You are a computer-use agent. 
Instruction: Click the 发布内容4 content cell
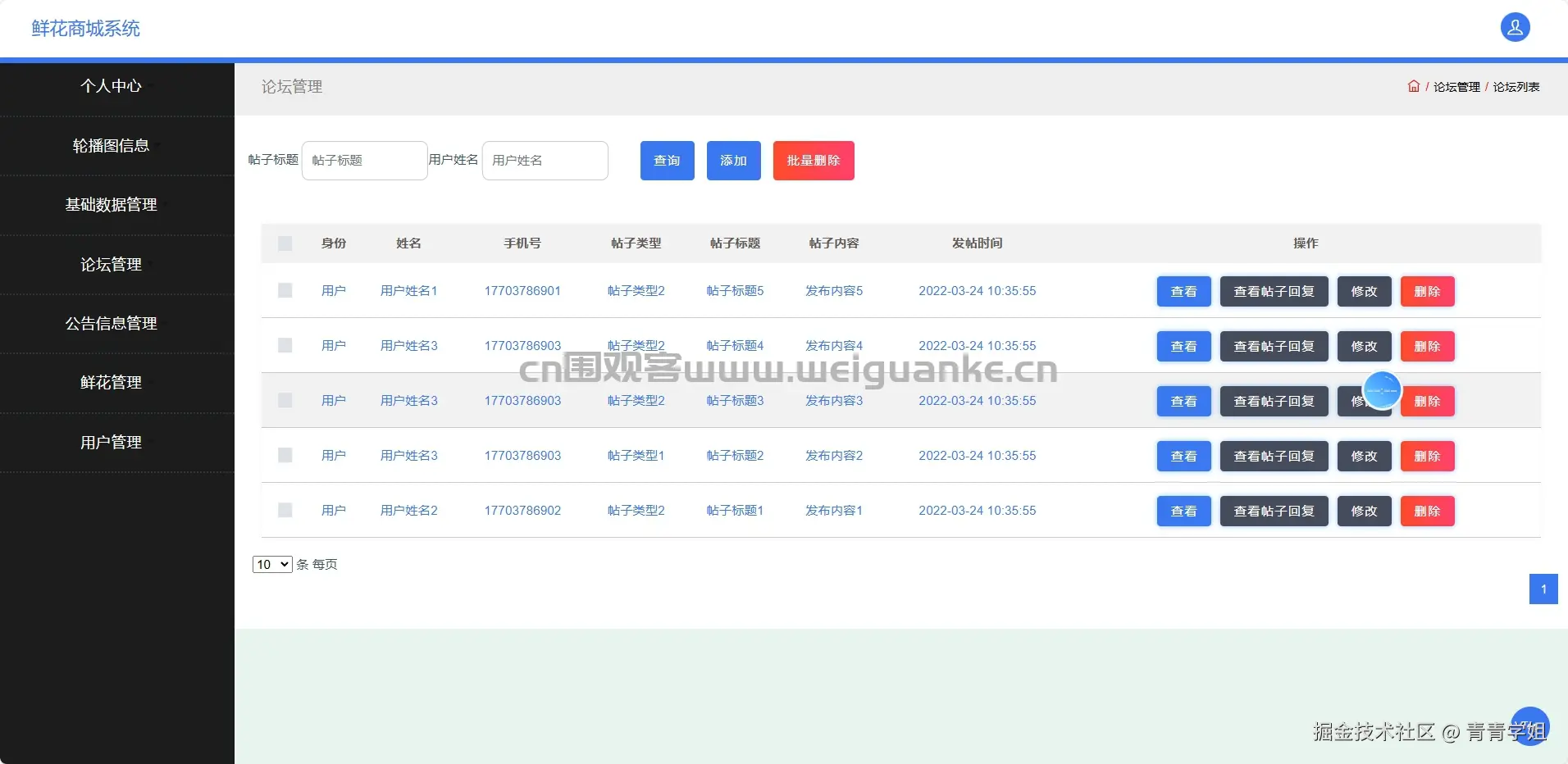click(x=834, y=346)
